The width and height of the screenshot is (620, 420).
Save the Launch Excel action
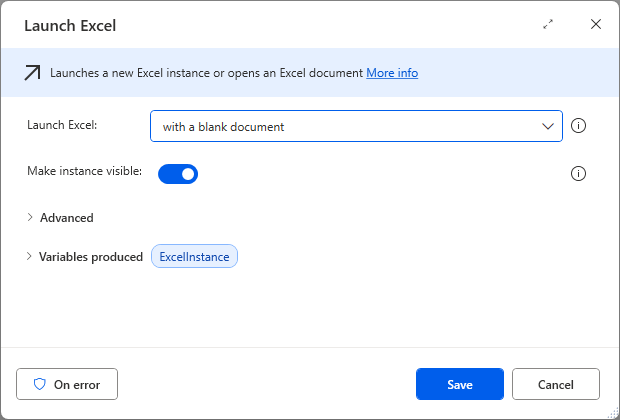tap(460, 384)
